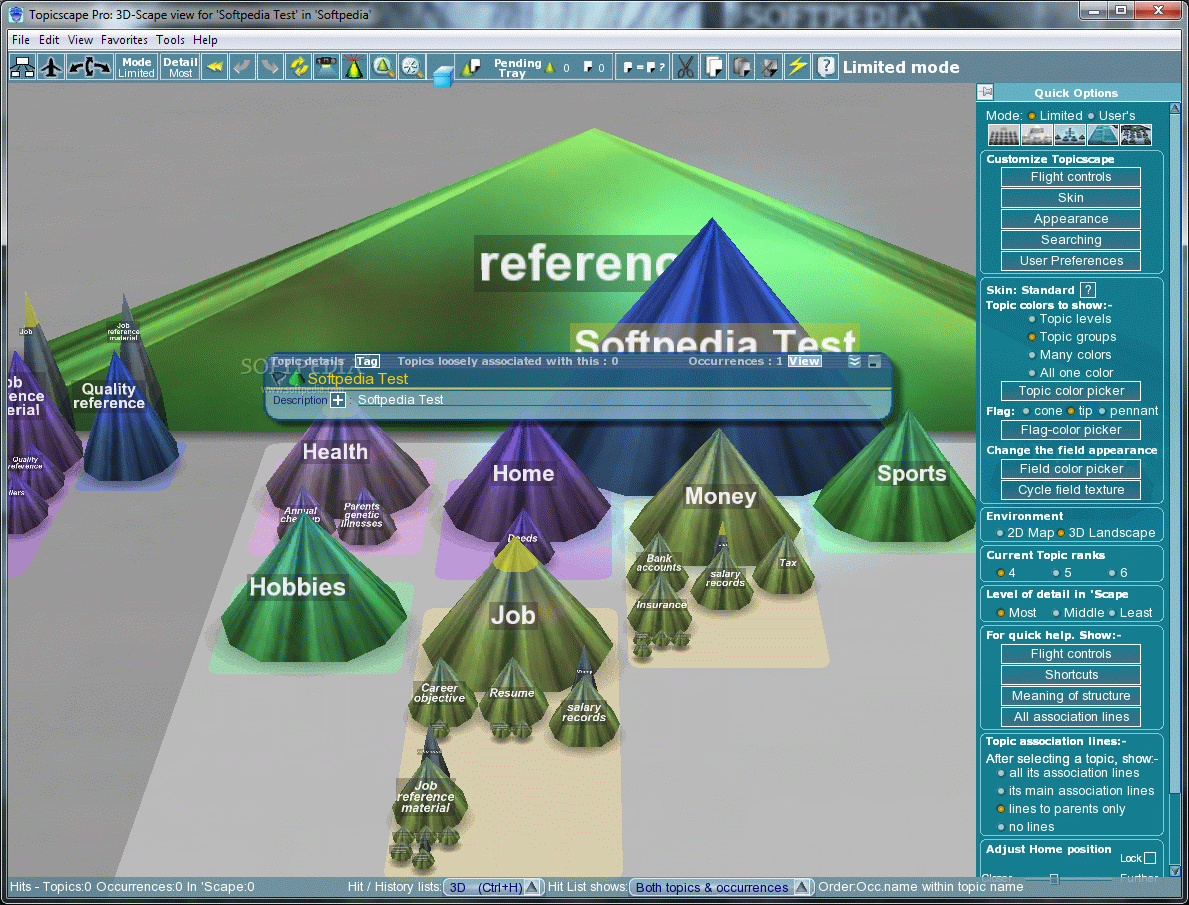Click the copy pages icon

(x=713, y=68)
